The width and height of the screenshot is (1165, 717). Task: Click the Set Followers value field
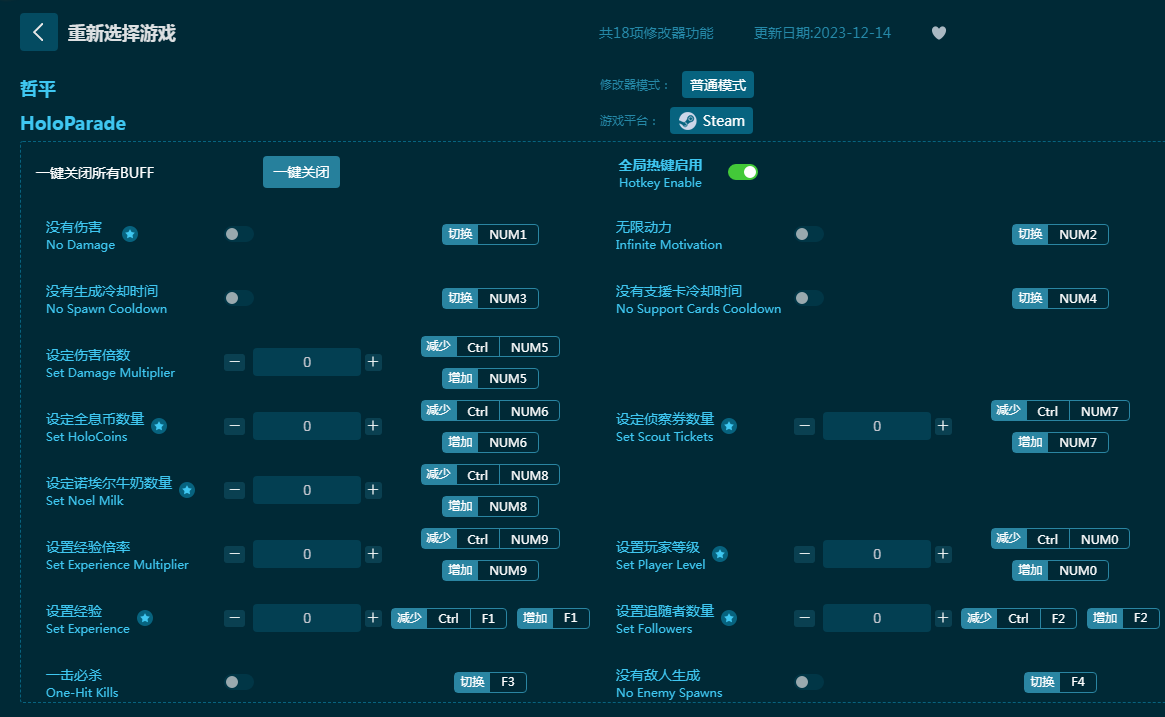[x=877, y=617]
